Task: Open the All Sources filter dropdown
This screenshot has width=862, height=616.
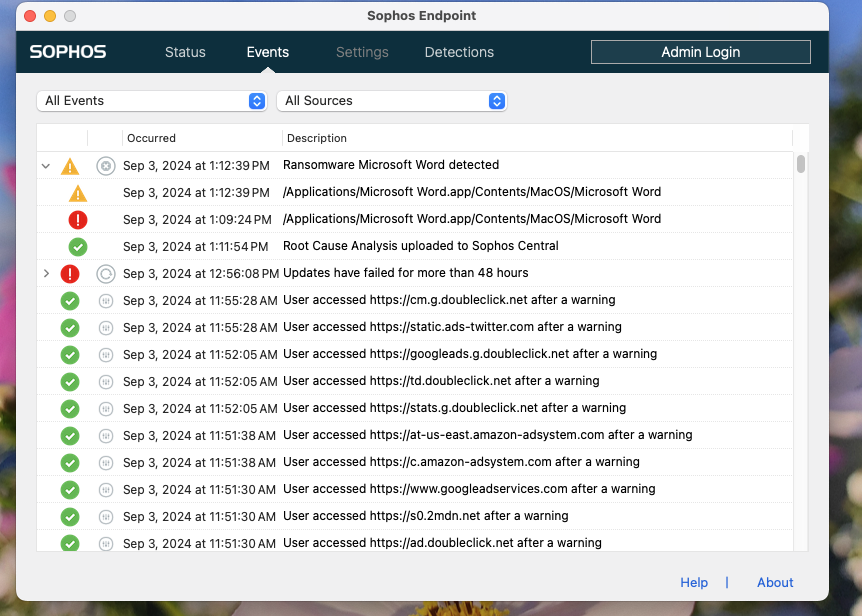Action: [391, 101]
